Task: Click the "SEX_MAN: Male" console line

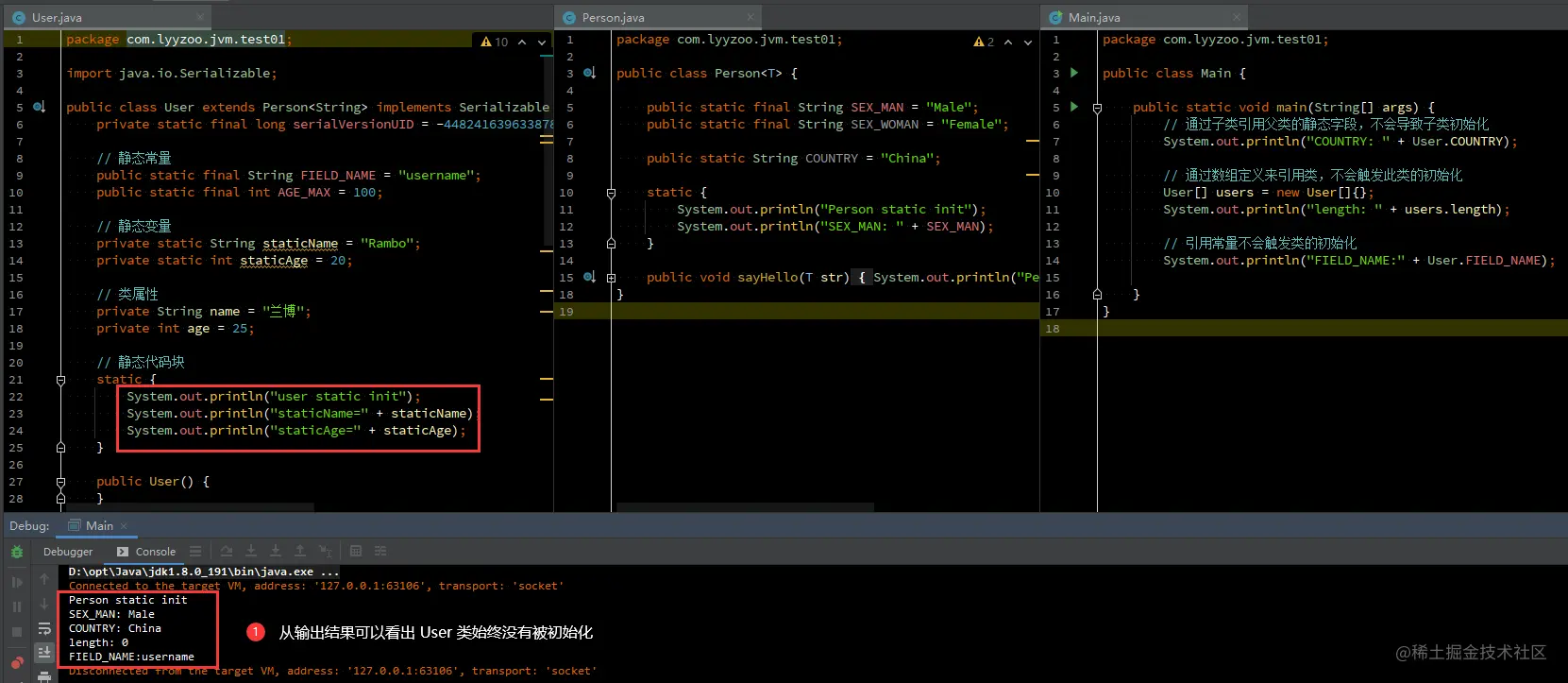Action: click(111, 614)
